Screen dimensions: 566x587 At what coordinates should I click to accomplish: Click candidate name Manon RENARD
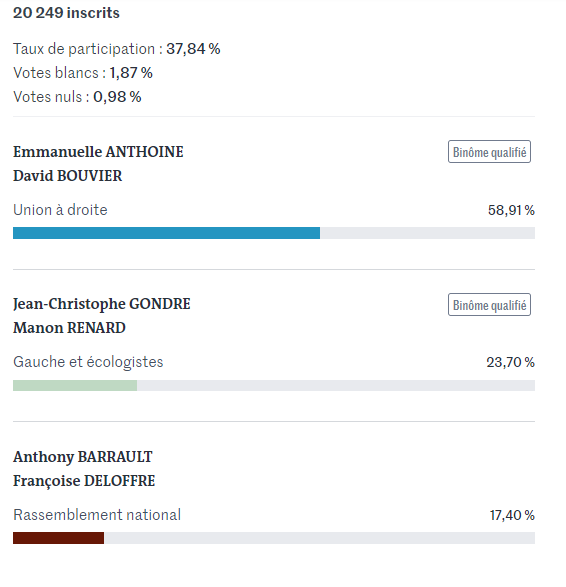pyautogui.click(x=69, y=328)
